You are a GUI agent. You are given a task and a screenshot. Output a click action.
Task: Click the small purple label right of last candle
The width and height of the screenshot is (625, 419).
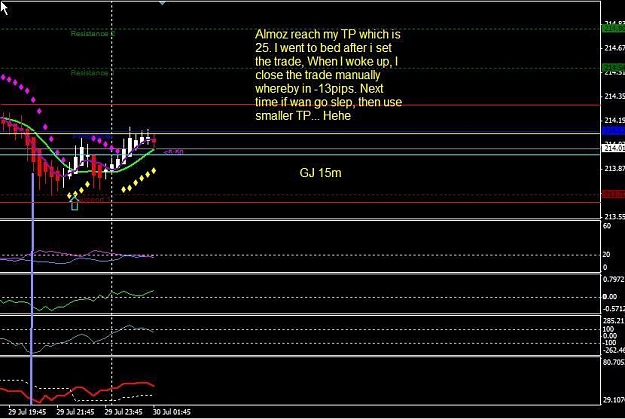click(x=173, y=152)
